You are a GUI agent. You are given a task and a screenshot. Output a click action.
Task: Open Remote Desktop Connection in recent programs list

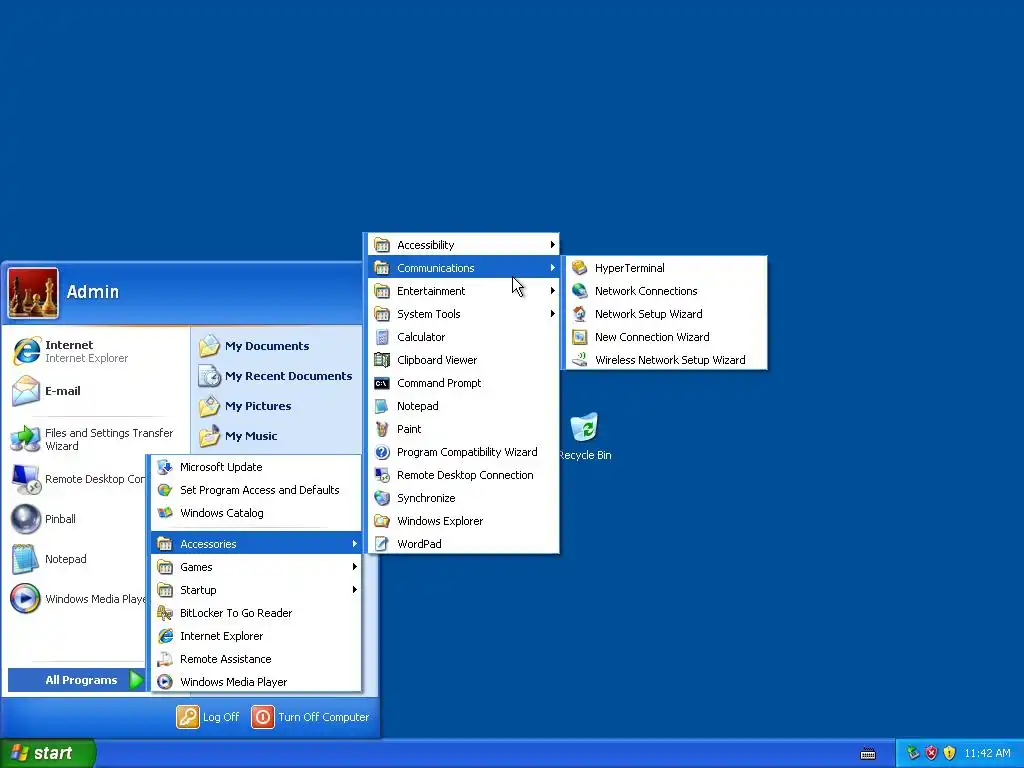point(77,479)
